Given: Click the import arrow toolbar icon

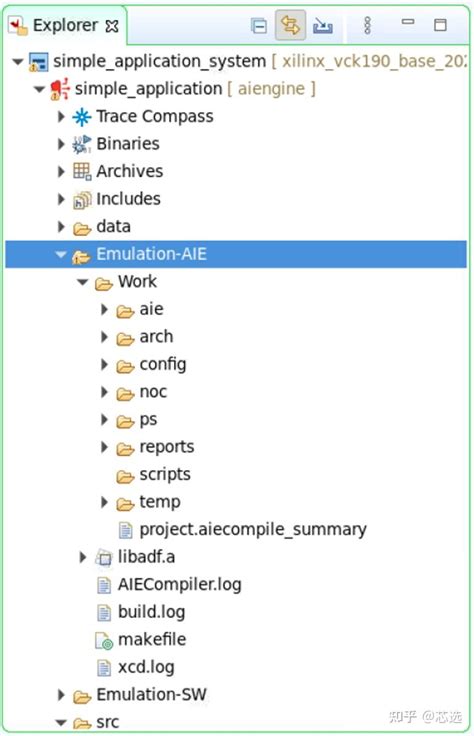Looking at the screenshot, I should [x=323, y=26].
